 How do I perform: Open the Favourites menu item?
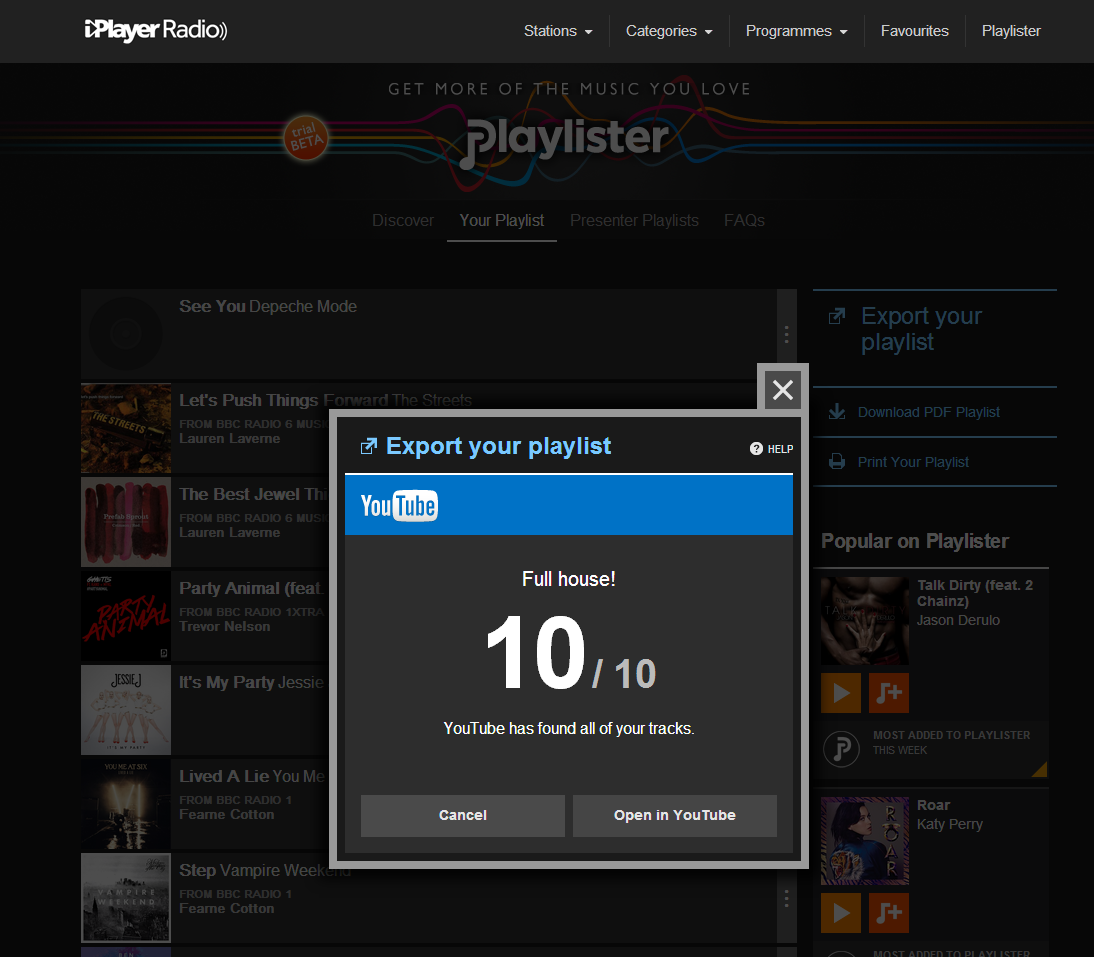915,31
